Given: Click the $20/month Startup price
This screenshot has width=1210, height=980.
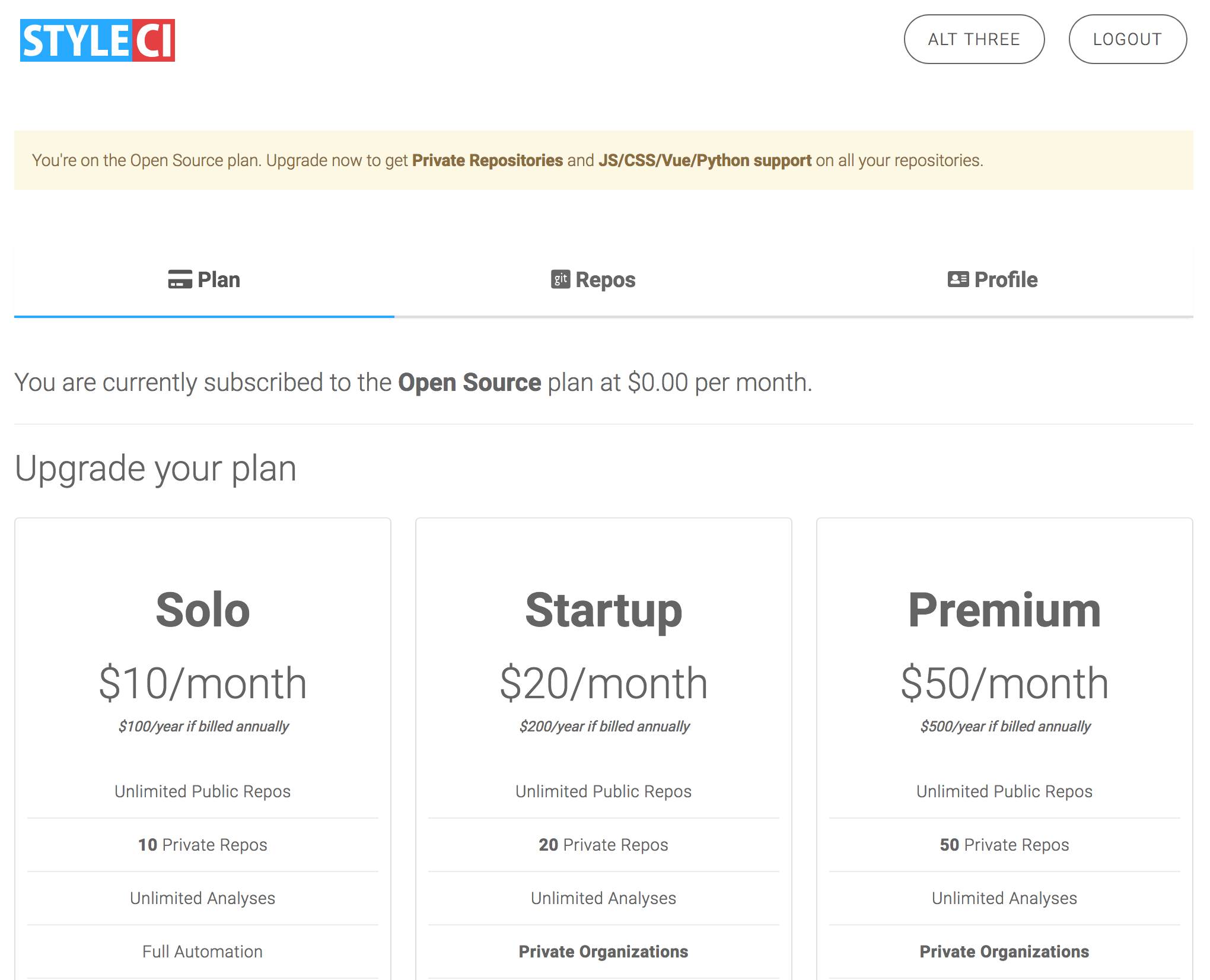Looking at the screenshot, I should point(604,683).
